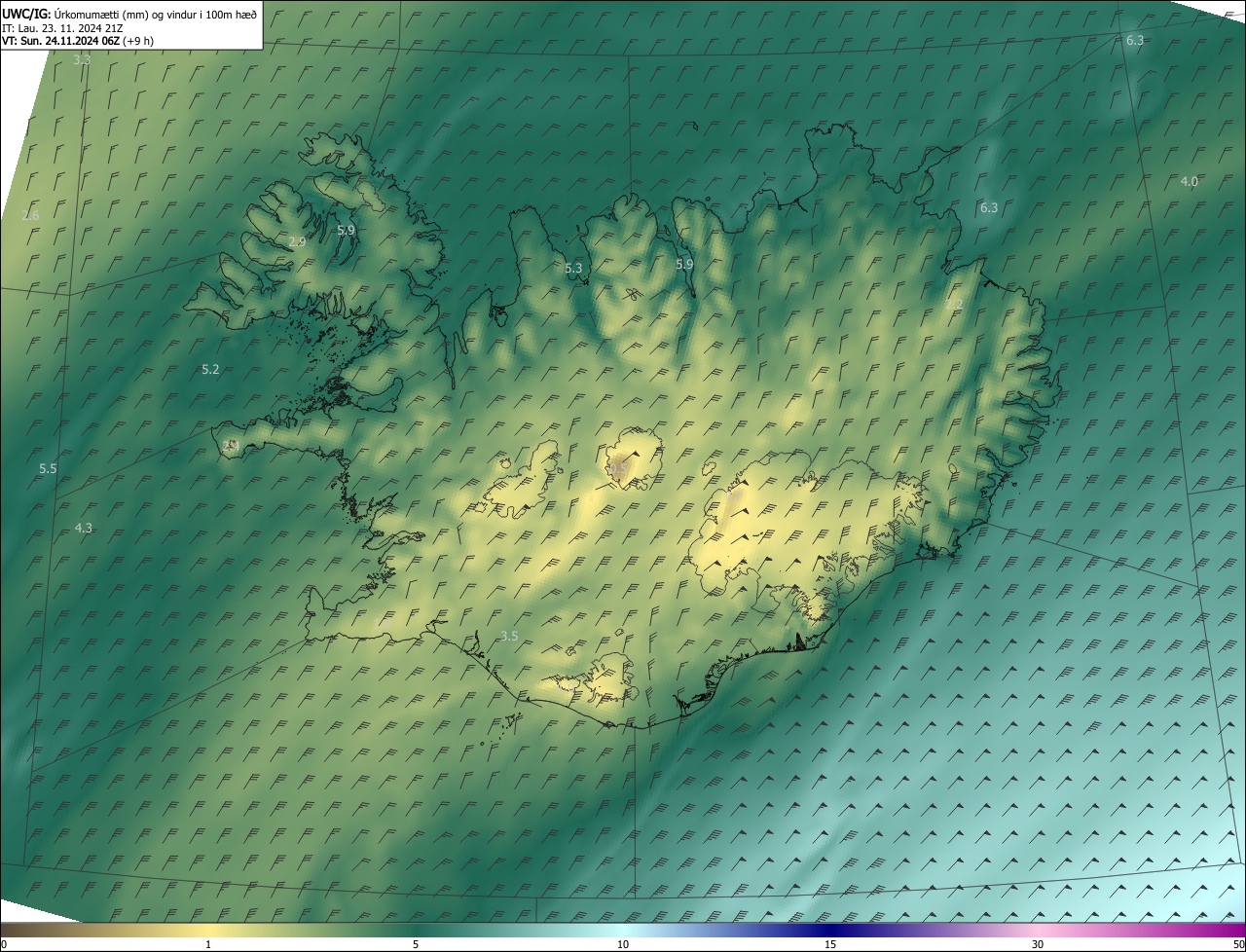The width and height of the screenshot is (1246, 952).
Task: Click the 4.0 value label
Action: point(1189,182)
